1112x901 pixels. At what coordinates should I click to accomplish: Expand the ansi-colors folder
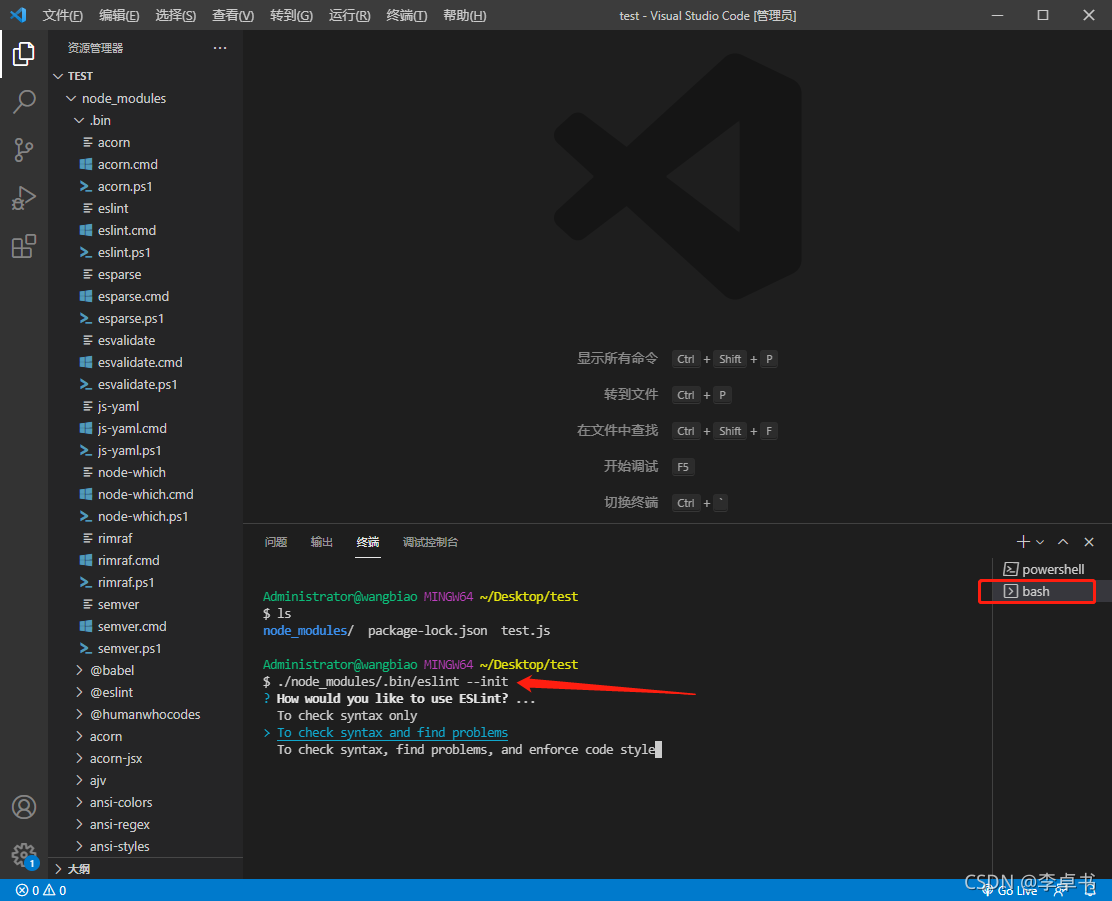click(x=121, y=802)
